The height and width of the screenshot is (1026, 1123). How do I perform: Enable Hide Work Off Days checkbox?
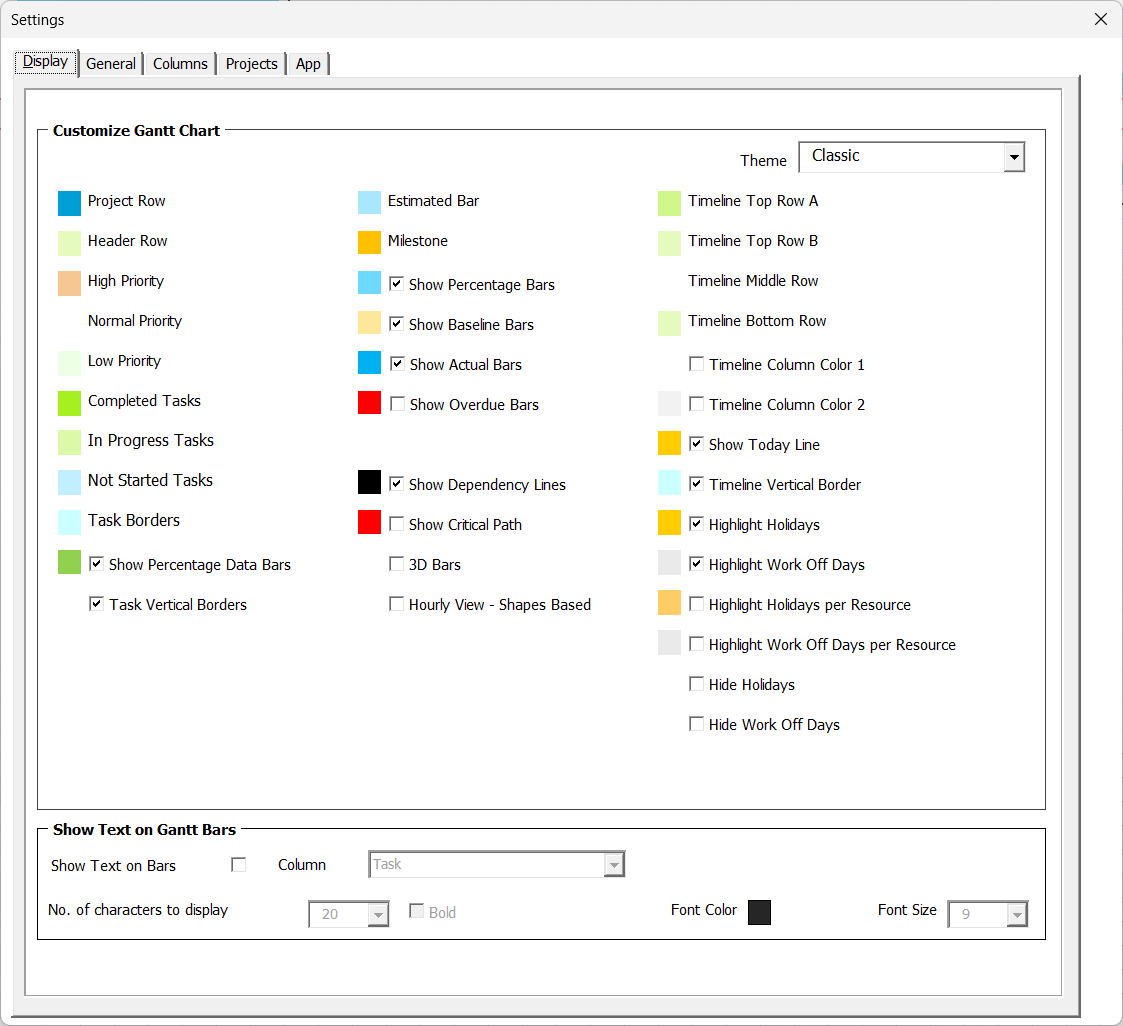(696, 724)
